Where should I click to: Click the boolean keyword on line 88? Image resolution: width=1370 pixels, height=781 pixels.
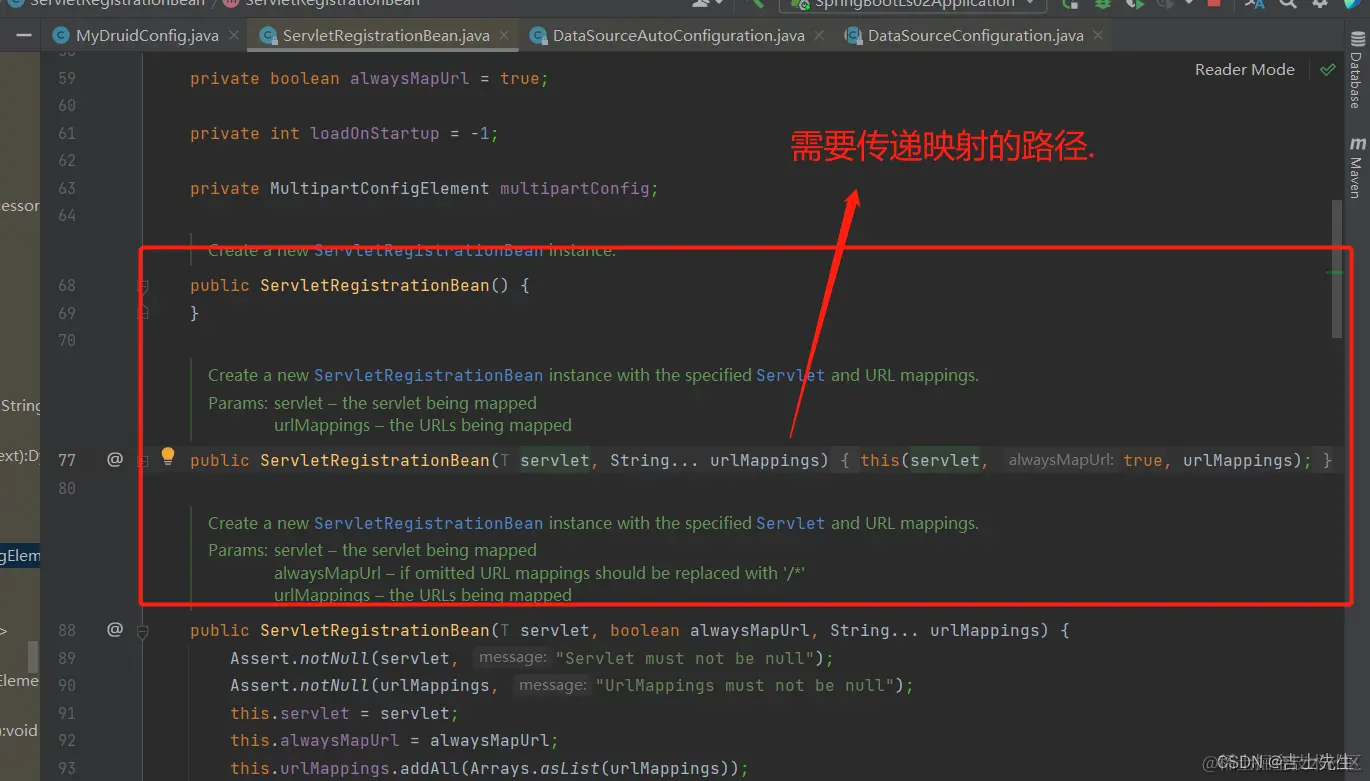645,630
